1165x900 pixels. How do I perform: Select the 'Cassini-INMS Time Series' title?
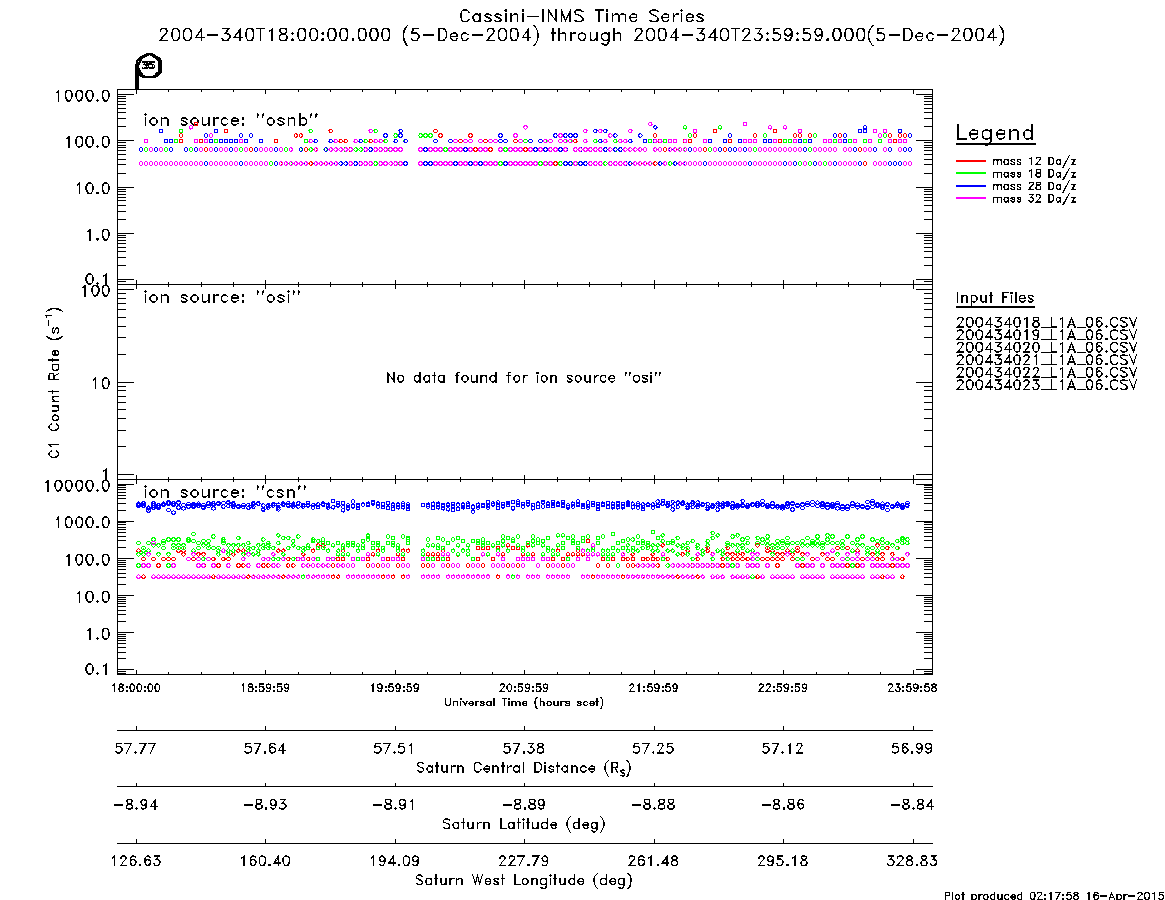[x=582, y=16]
